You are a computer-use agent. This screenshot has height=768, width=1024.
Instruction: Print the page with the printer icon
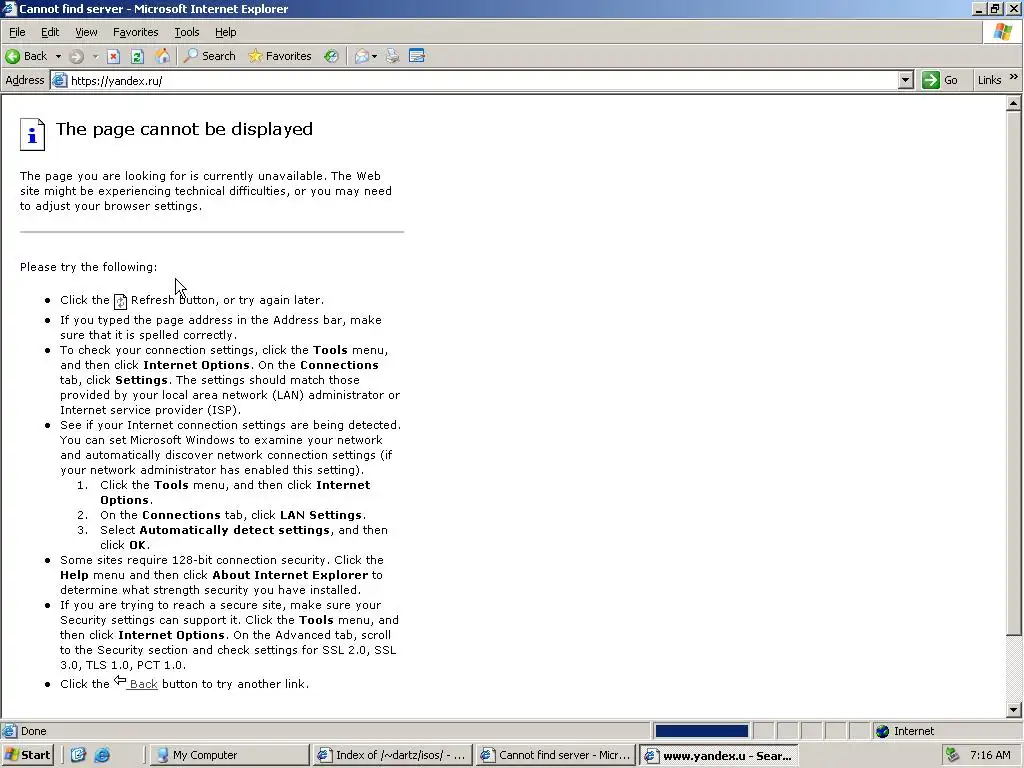(392, 56)
